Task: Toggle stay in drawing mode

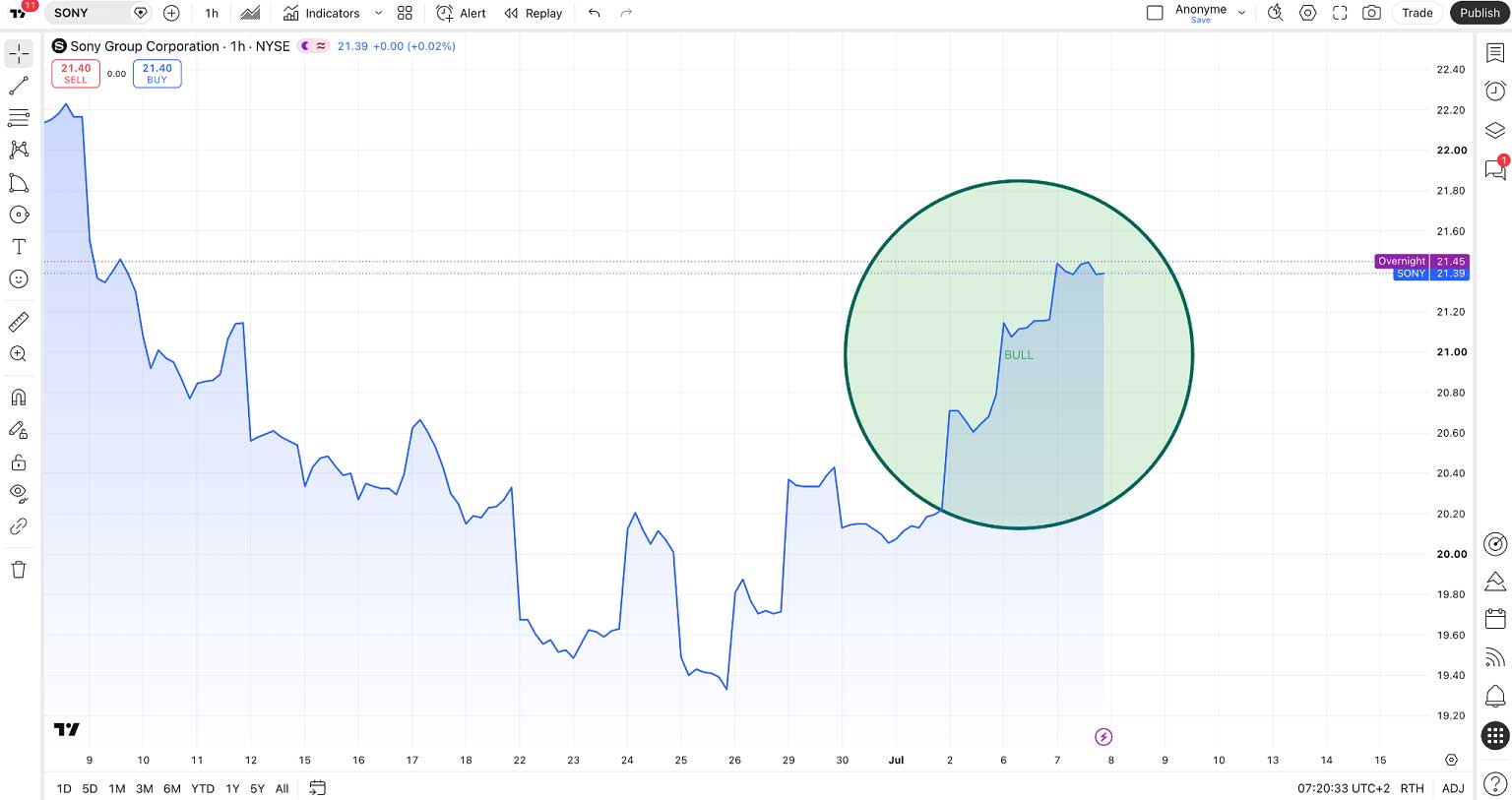Action: coord(19,430)
